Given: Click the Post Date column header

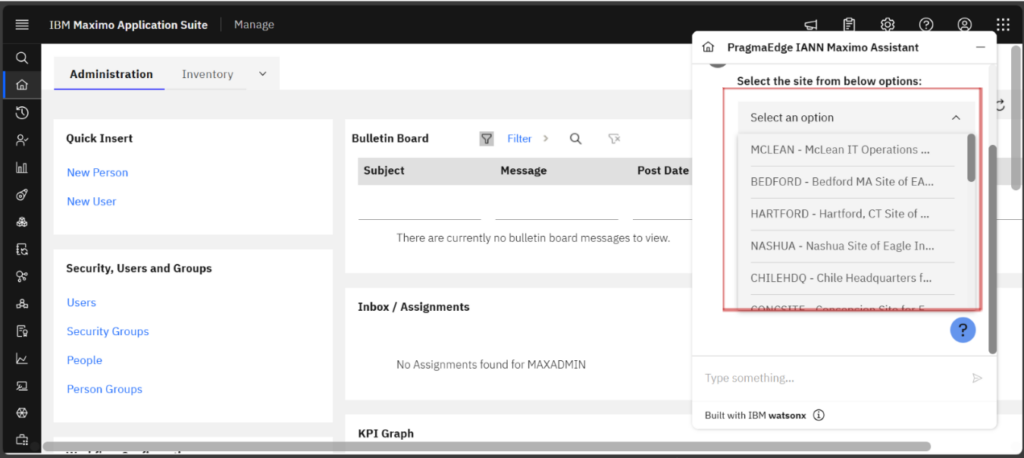Looking at the screenshot, I should coord(663,171).
